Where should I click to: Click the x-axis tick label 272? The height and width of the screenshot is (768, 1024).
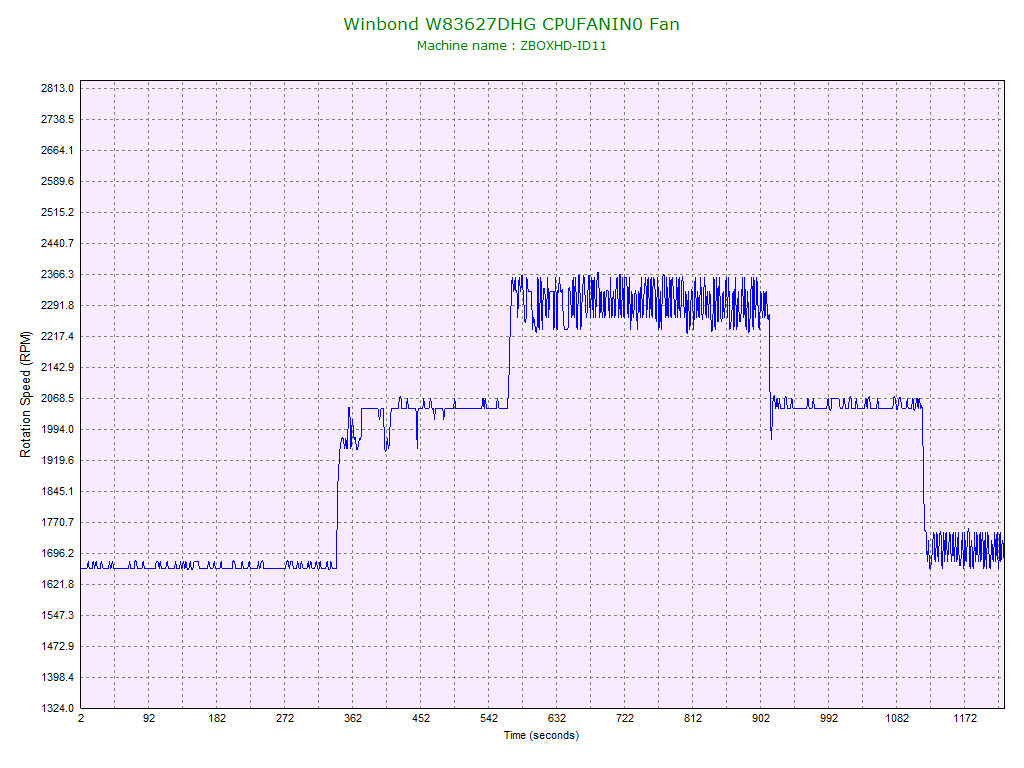(285, 718)
